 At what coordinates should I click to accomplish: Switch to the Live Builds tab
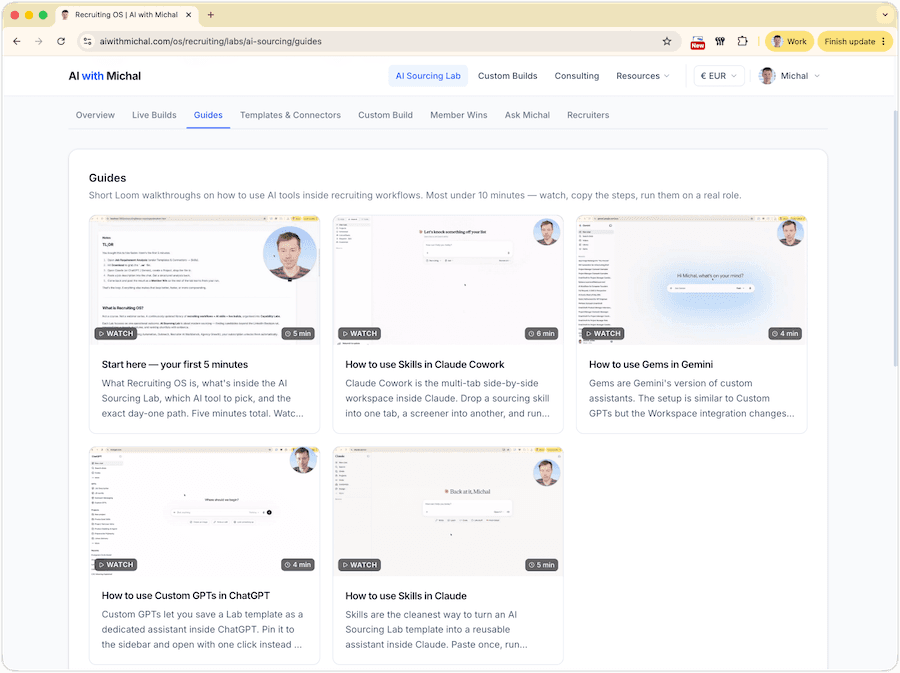coord(154,115)
